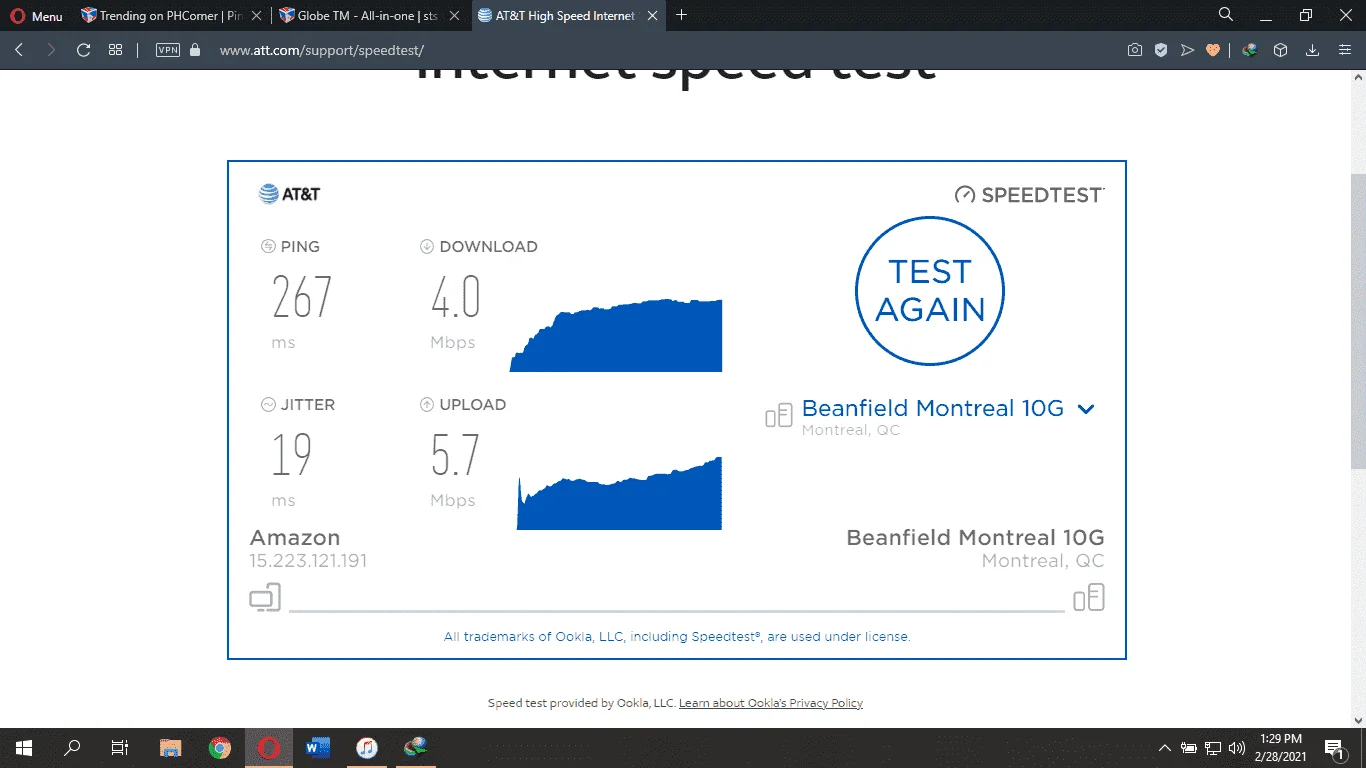Image resolution: width=1366 pixels, height=768 pixels.
Task: View site security lock information
Action: click(195, 50)
